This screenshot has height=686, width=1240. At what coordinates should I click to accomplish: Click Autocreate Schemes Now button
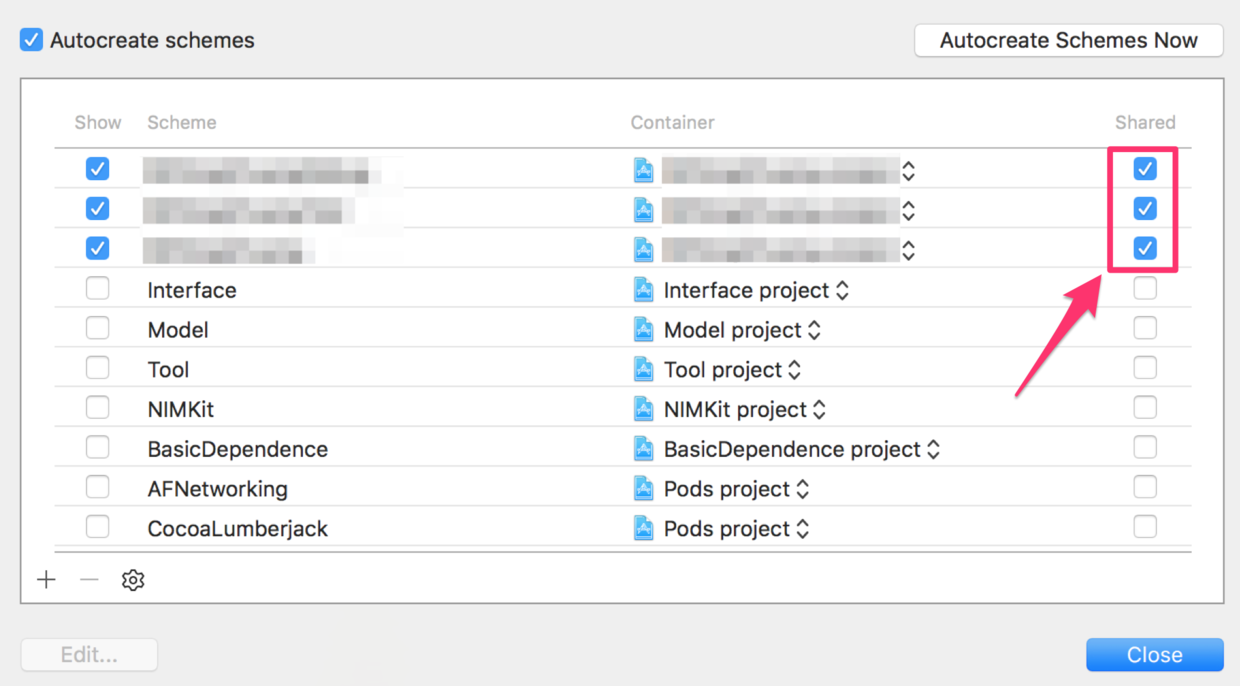pos(1069,40)
